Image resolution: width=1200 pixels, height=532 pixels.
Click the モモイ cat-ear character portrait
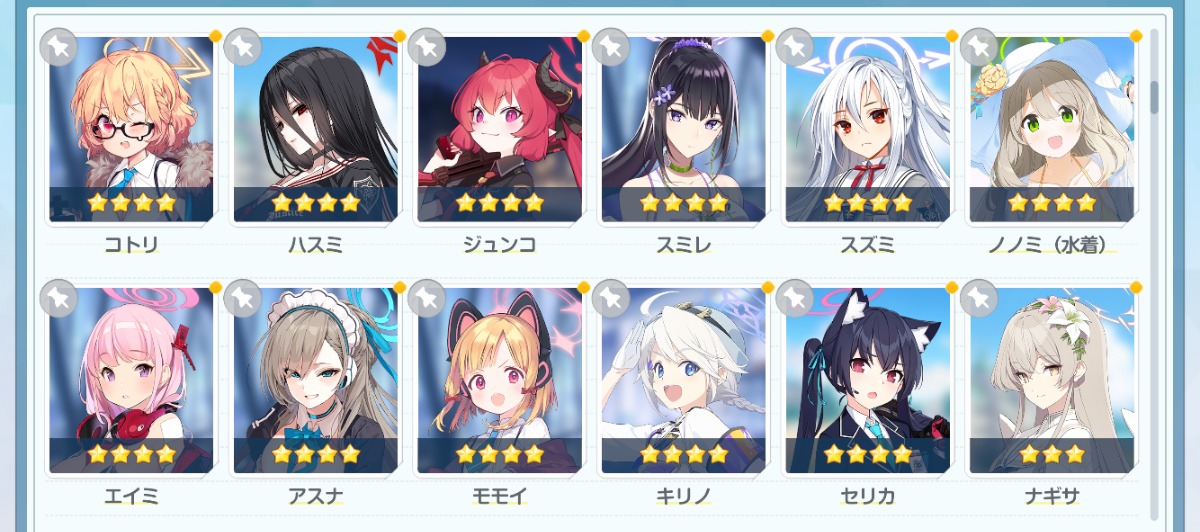[499, 381]
